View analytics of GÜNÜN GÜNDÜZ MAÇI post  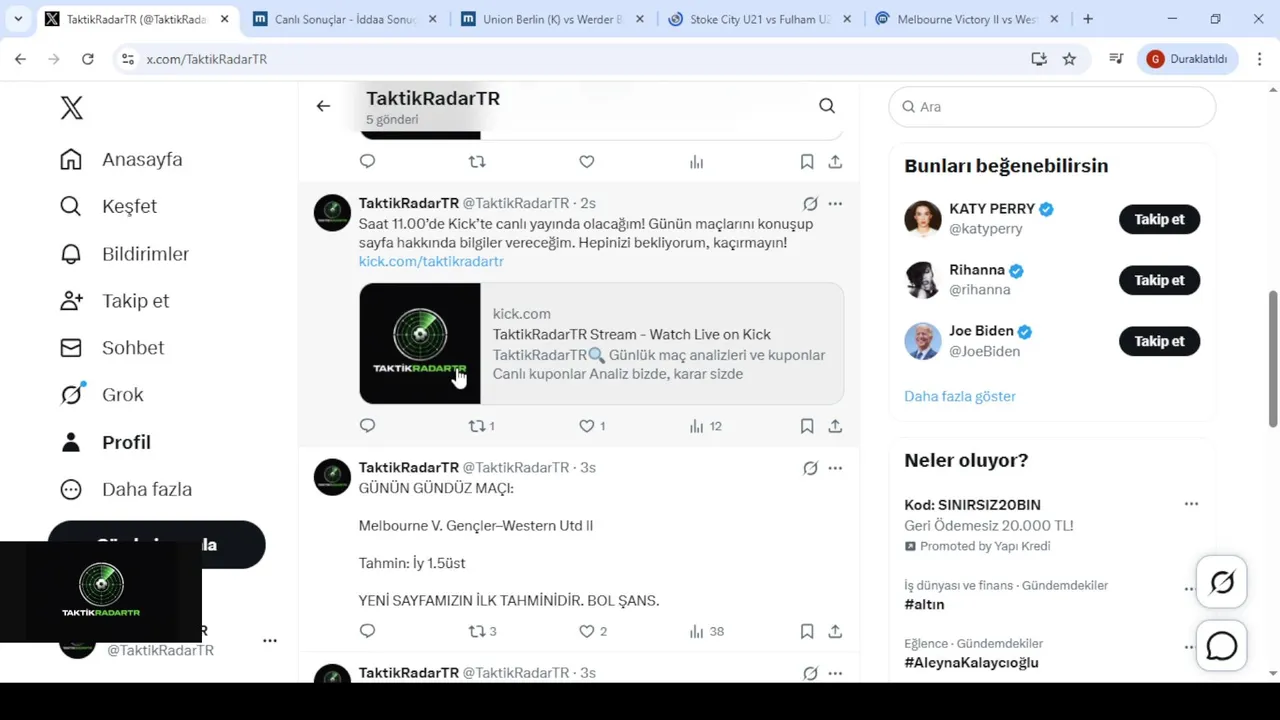coord(706,631)
